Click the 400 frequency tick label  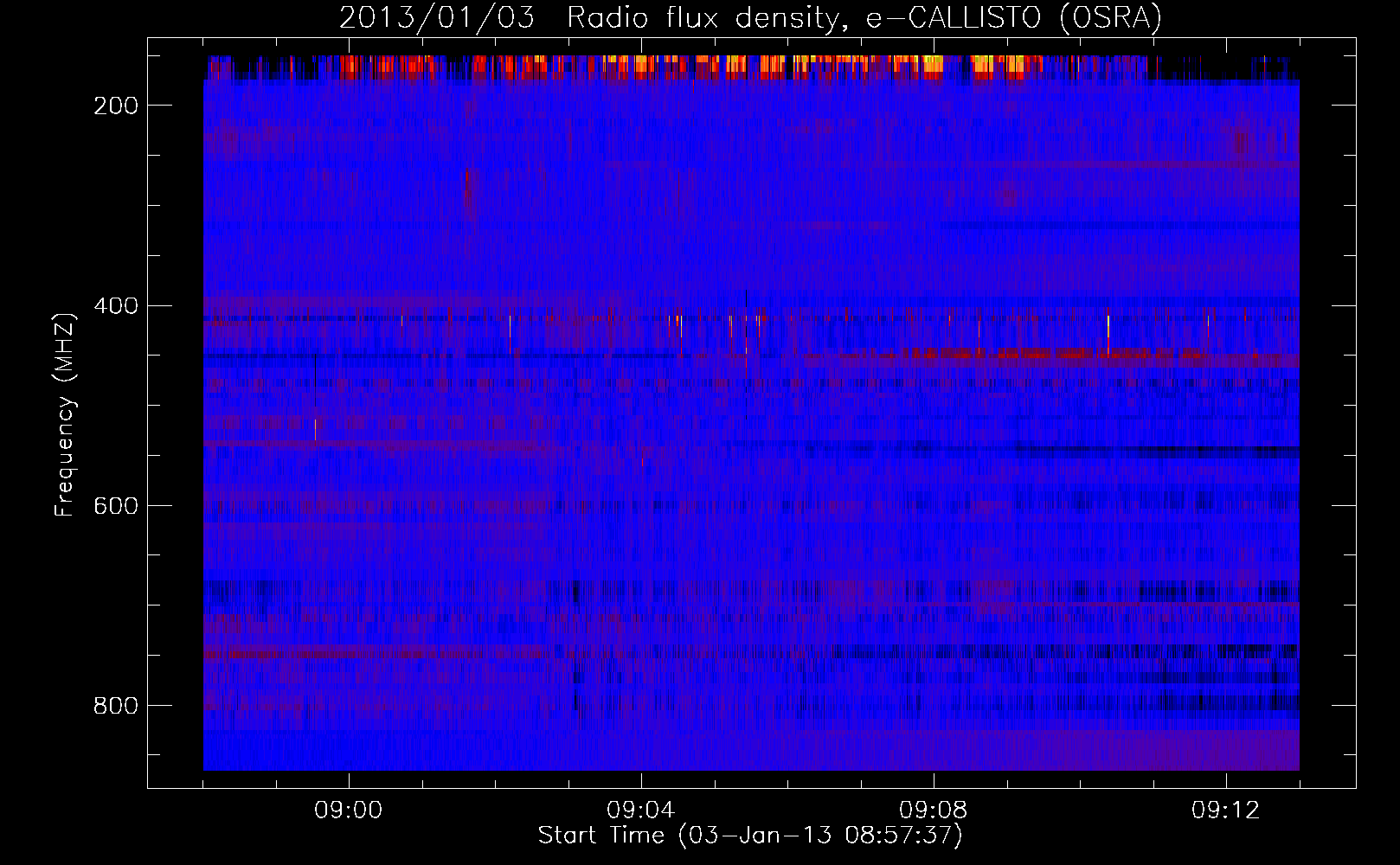click(116, 306)
